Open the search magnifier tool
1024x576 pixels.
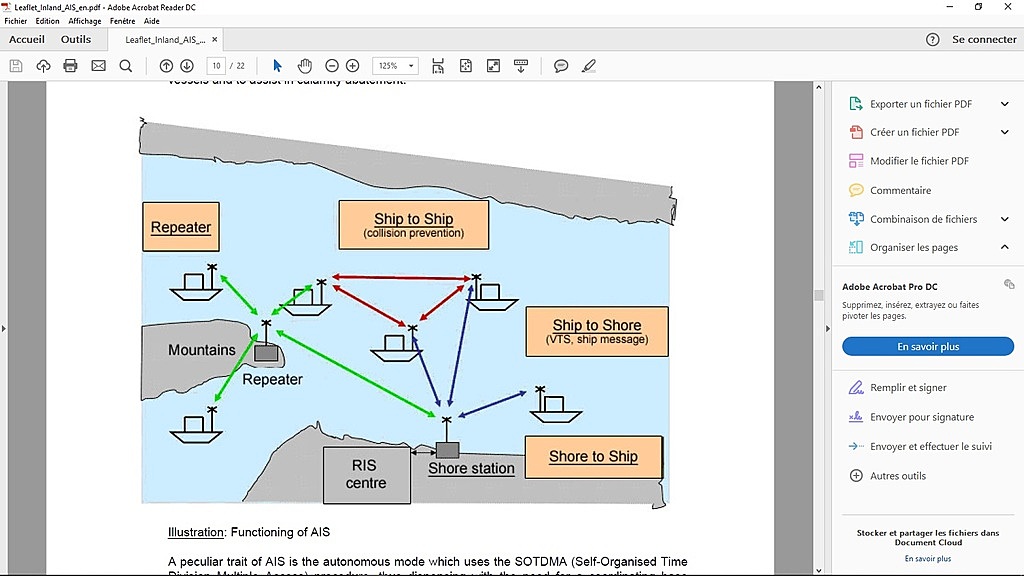pyautogui.click(x=126, y=66)
